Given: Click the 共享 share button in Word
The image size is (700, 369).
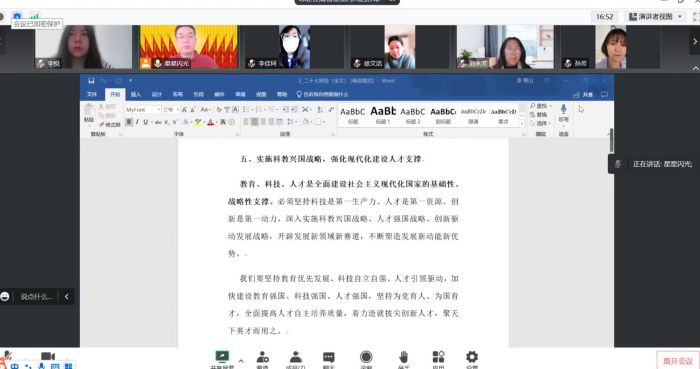Looking at the screenshot, I should tap(583, 95).
